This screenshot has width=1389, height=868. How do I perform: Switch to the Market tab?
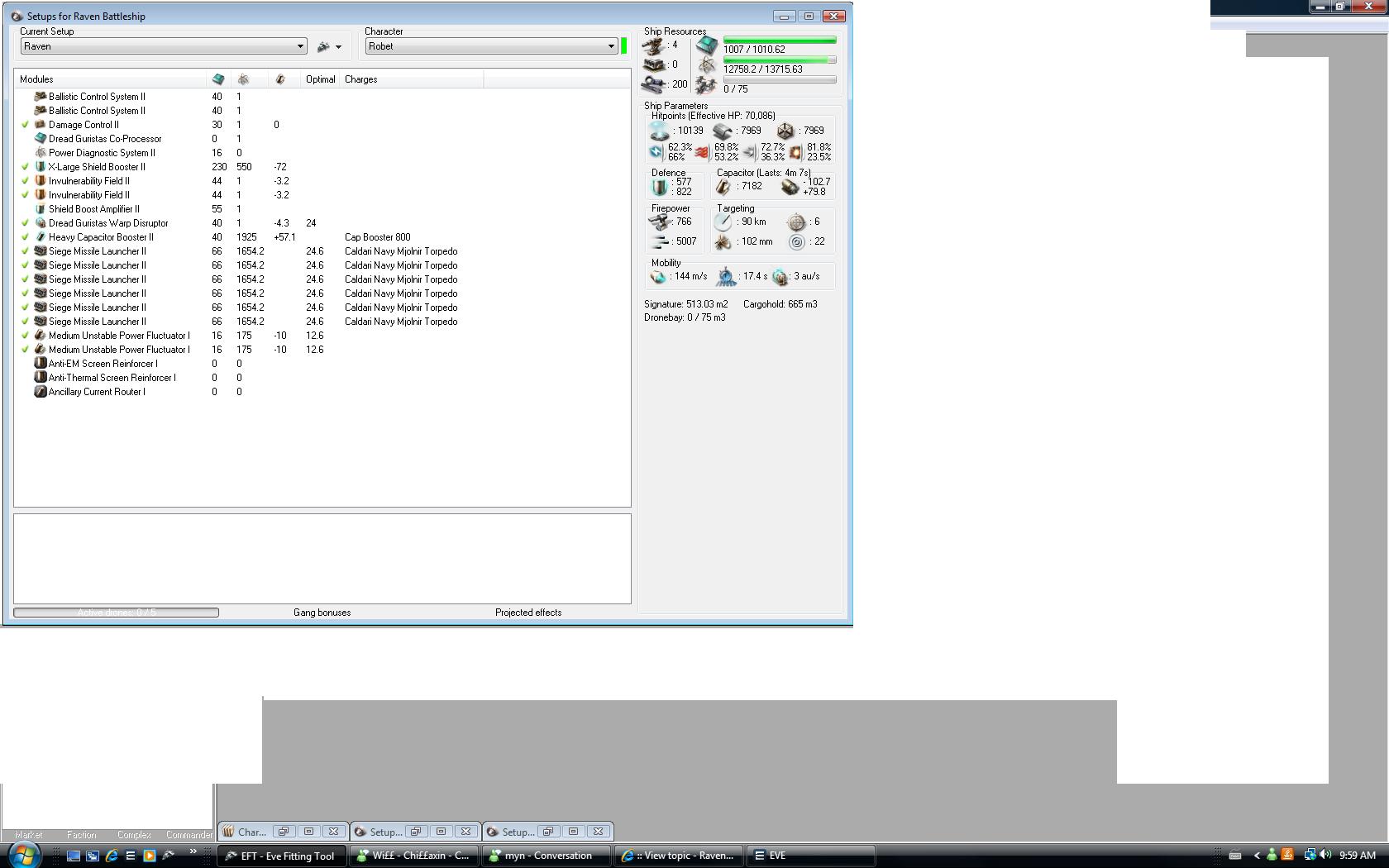(29, 835)
